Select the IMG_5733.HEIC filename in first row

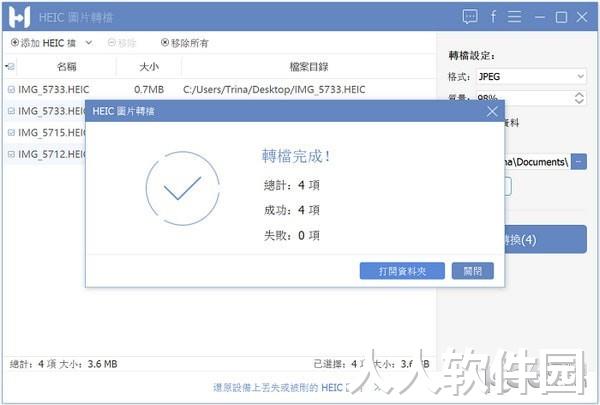coord(54,90)
